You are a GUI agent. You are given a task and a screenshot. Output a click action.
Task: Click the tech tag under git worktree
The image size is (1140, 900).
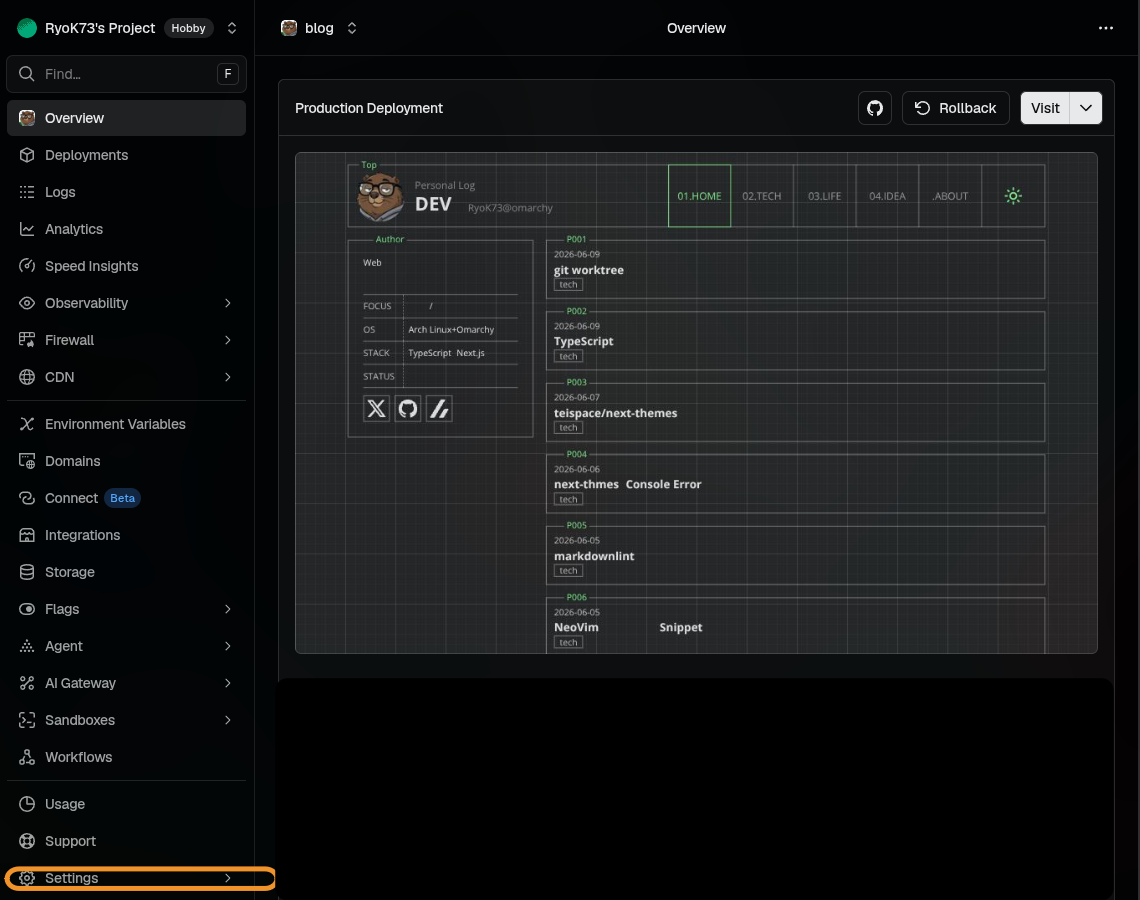click(569, 285)
